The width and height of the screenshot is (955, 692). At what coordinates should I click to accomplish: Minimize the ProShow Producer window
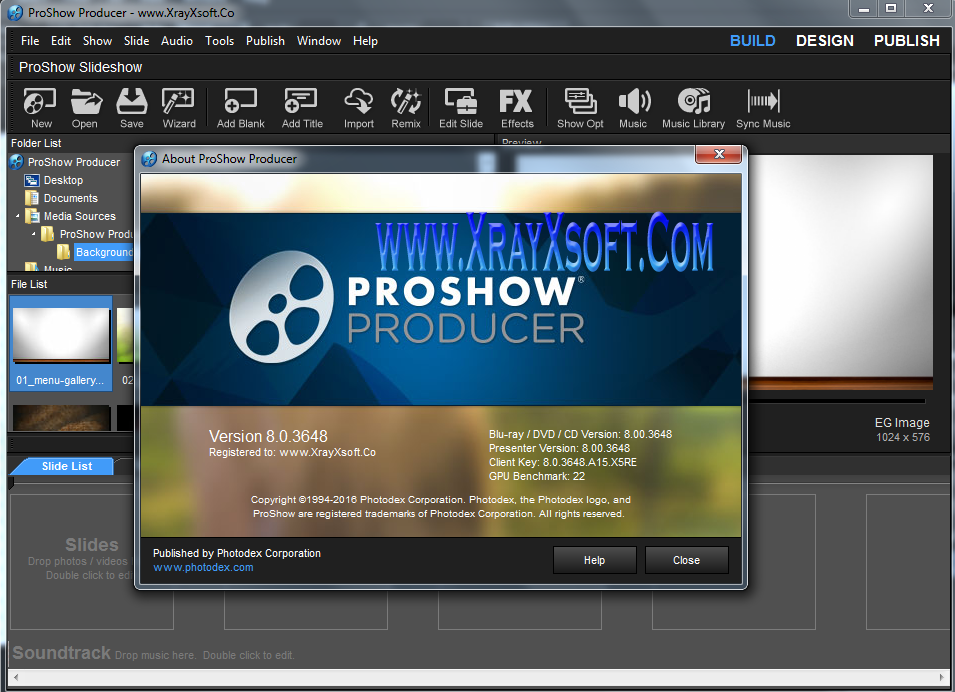click(x=864, y=8)
